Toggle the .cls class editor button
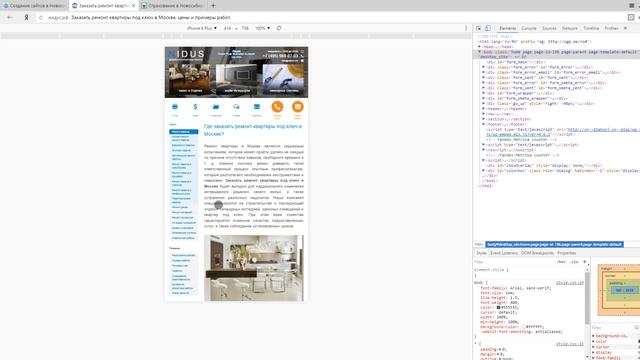640x360 pixels. pos(574,262)
